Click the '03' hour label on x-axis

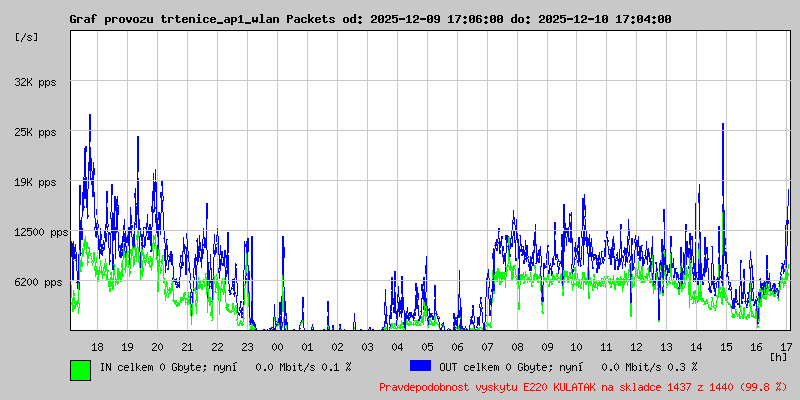[367, 347]
